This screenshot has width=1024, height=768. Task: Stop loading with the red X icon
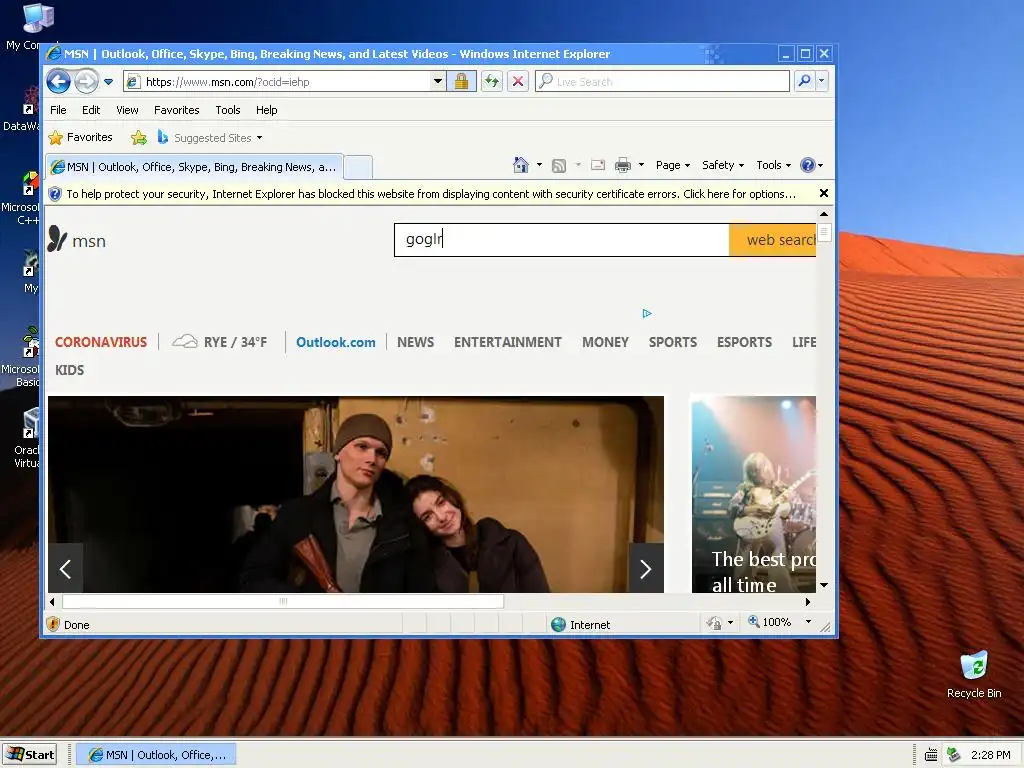click(518, 82)
